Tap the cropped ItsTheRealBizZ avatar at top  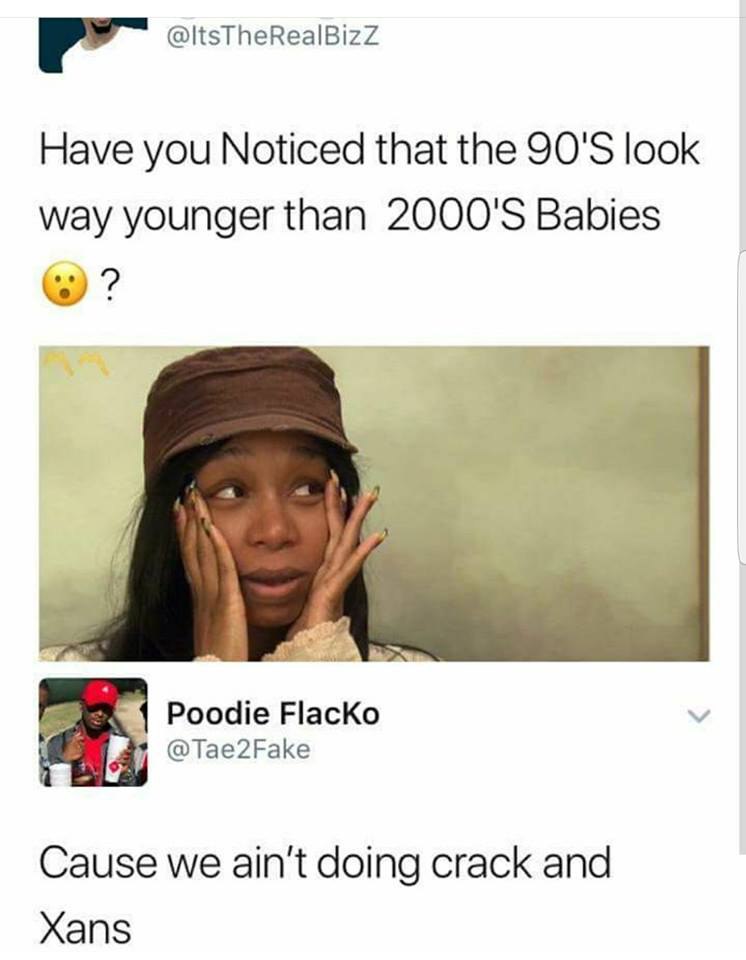coord(93,45)
